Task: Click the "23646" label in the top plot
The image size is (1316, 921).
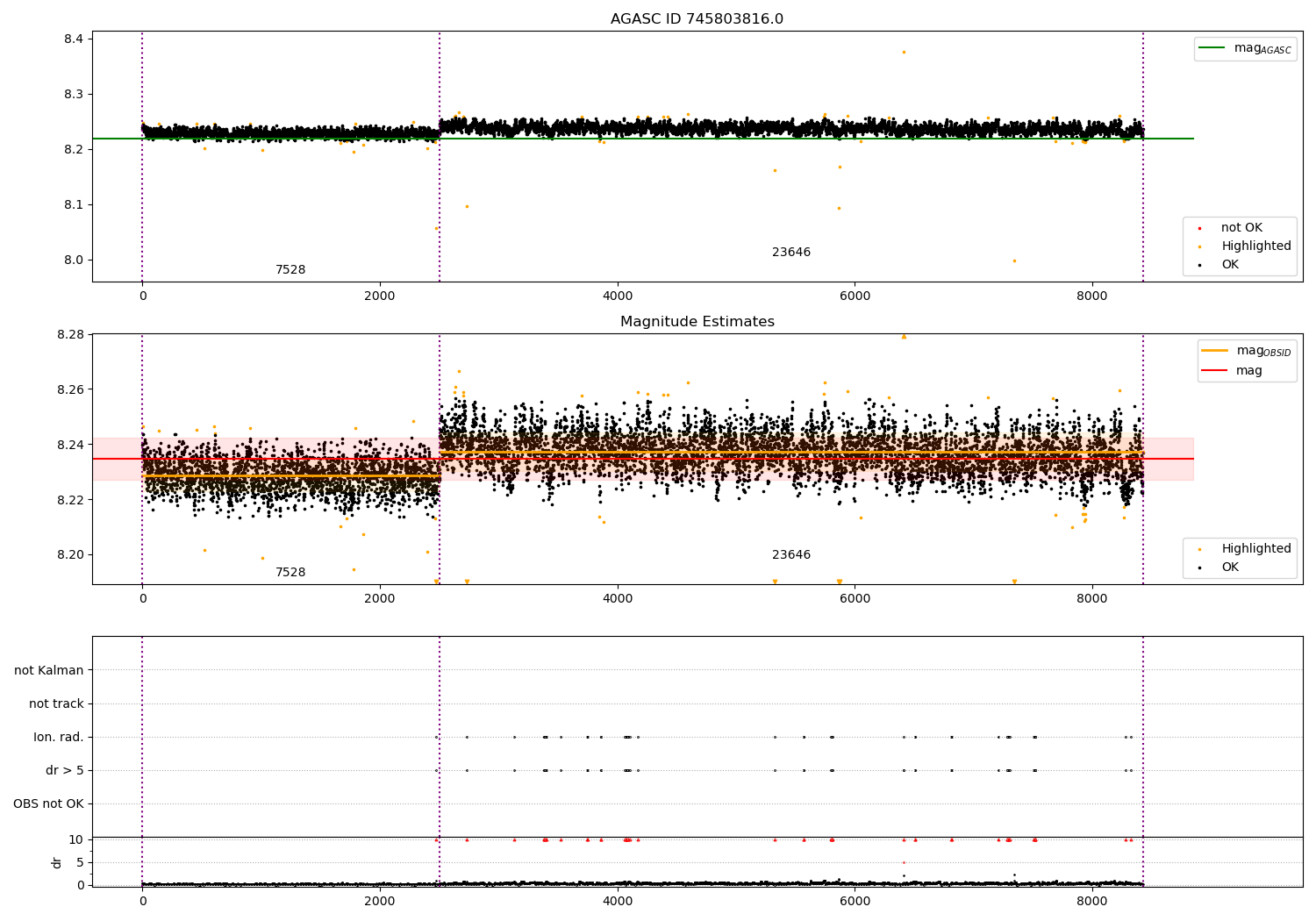Action: click(791, 253)
